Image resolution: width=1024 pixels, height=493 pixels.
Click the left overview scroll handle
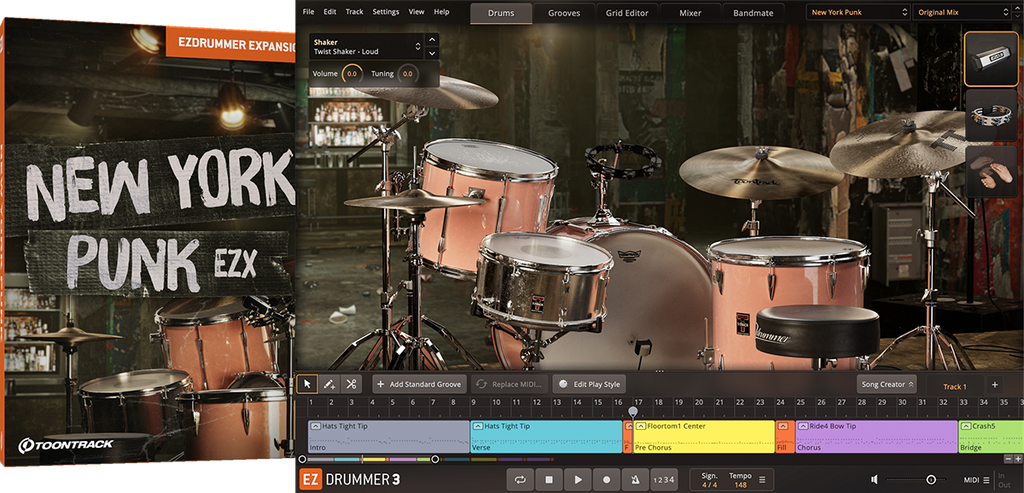click(302, 459)
